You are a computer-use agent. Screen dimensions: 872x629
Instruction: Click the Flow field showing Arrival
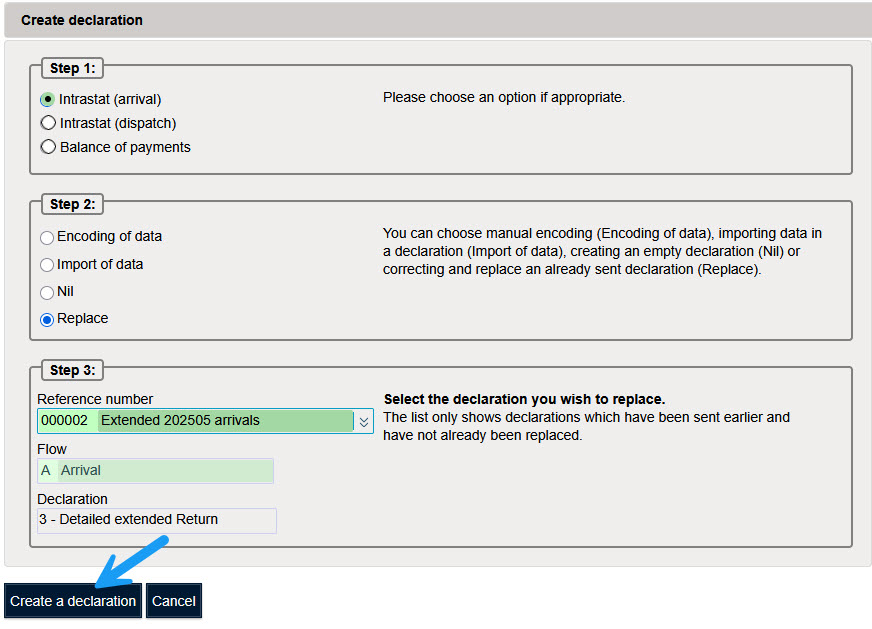[x=165, y=471]
